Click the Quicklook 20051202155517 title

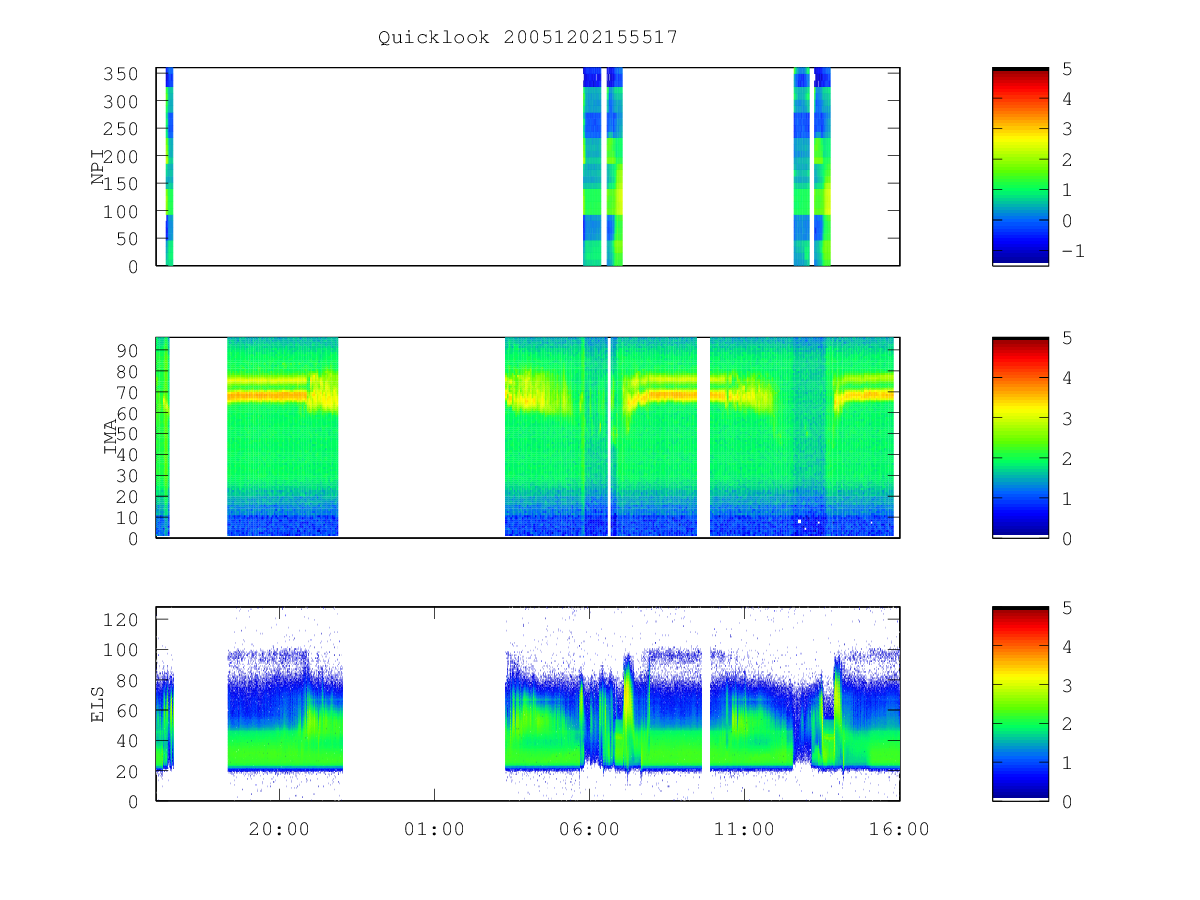[x=528, y=37]
